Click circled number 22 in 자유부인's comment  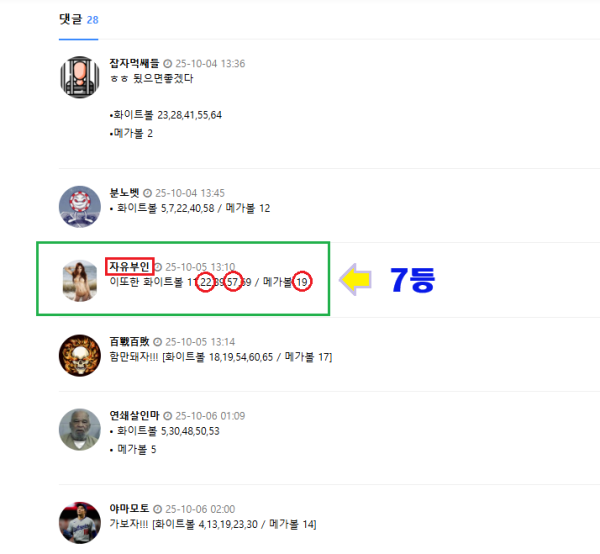click(205, 282)
